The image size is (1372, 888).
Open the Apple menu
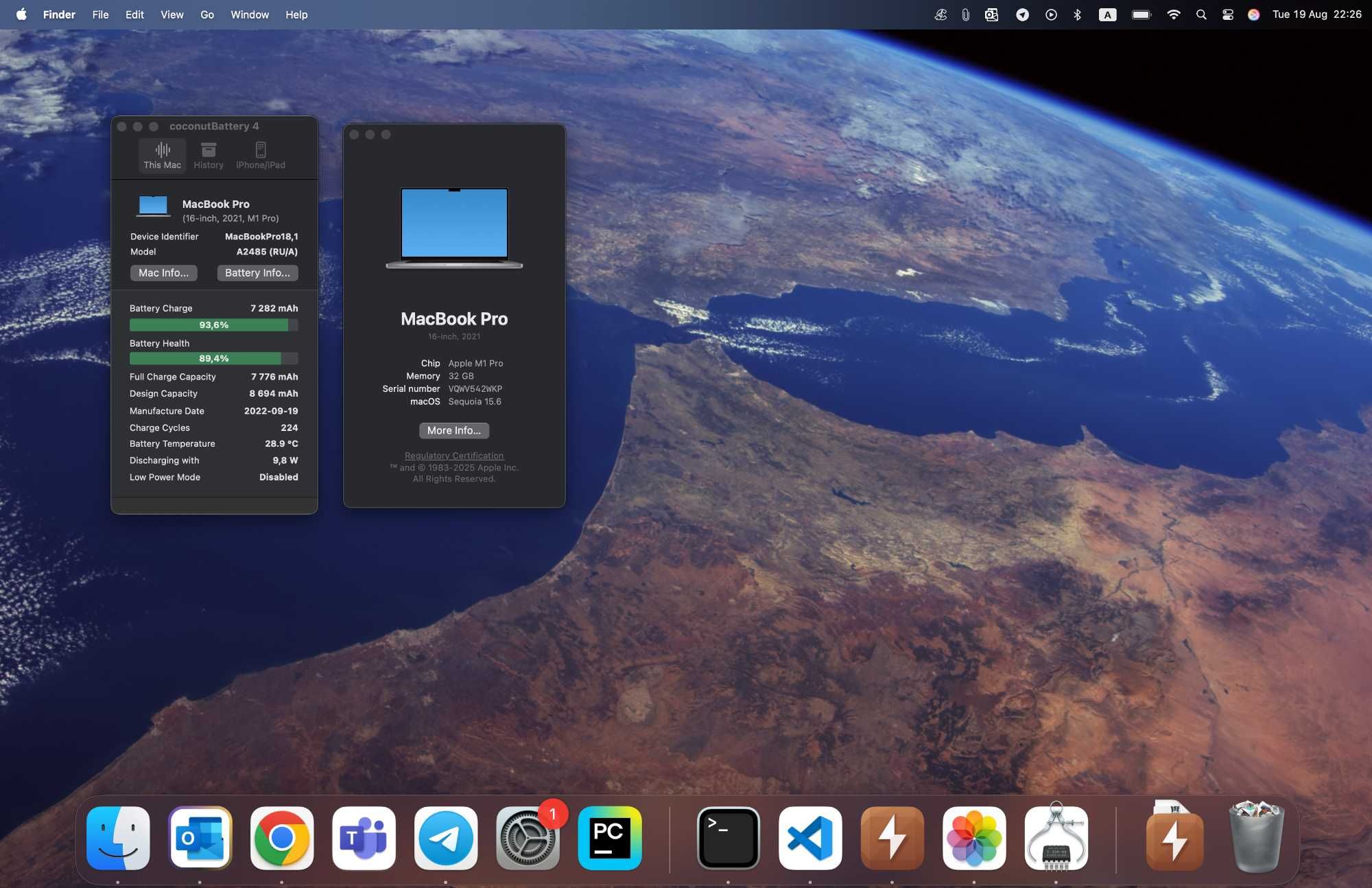click(21, 14)
